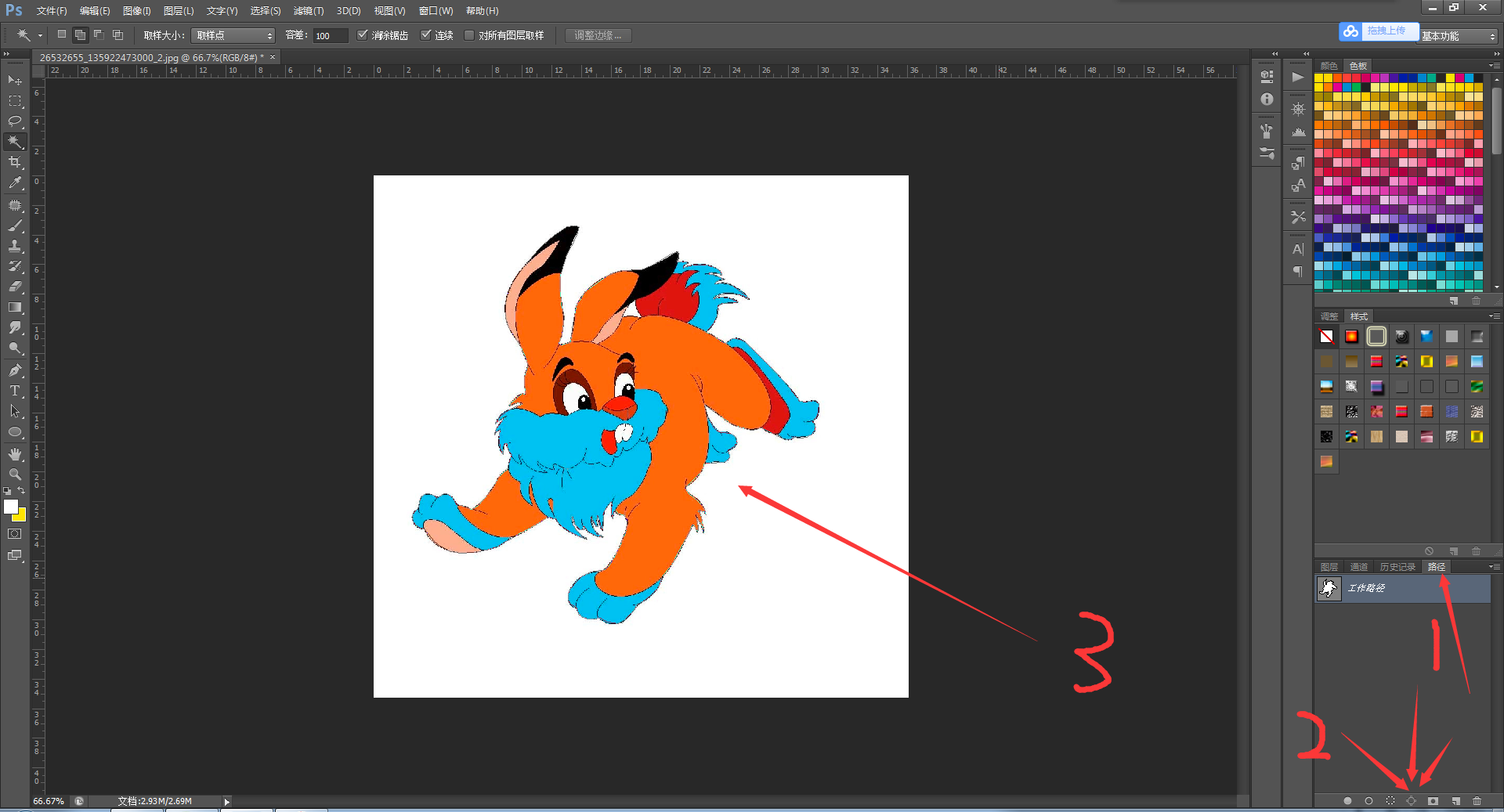Delete current path trash icon
The width and height of the screenshot is (1504, 812).
1477,801
